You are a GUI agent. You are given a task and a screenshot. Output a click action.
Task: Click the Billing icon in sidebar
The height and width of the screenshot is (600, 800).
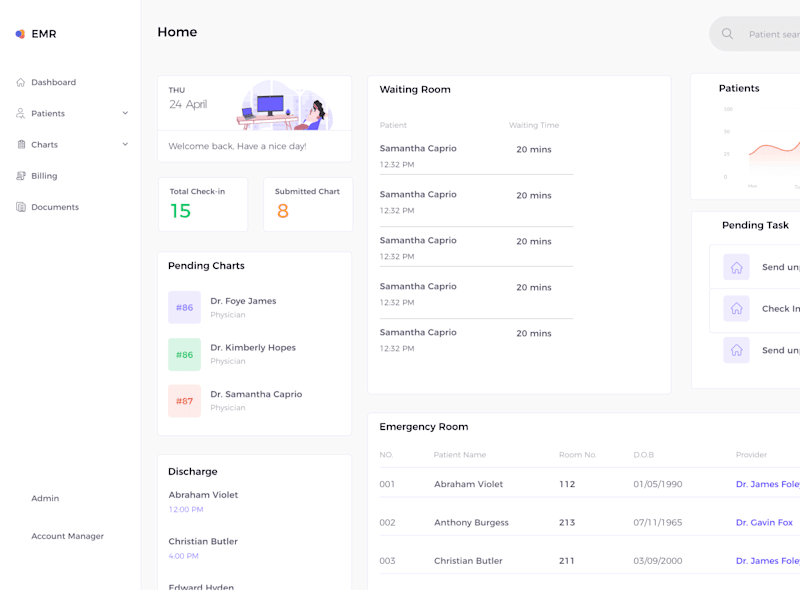(21, 176)
